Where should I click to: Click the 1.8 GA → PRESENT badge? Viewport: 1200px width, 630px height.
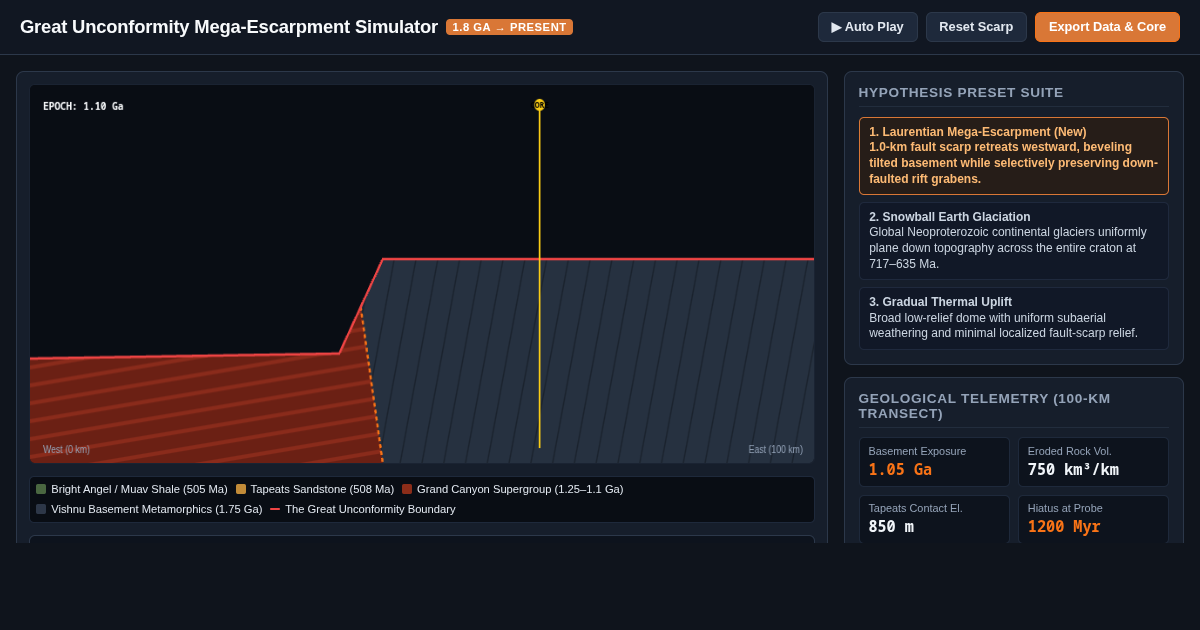(x=509, y=27)
